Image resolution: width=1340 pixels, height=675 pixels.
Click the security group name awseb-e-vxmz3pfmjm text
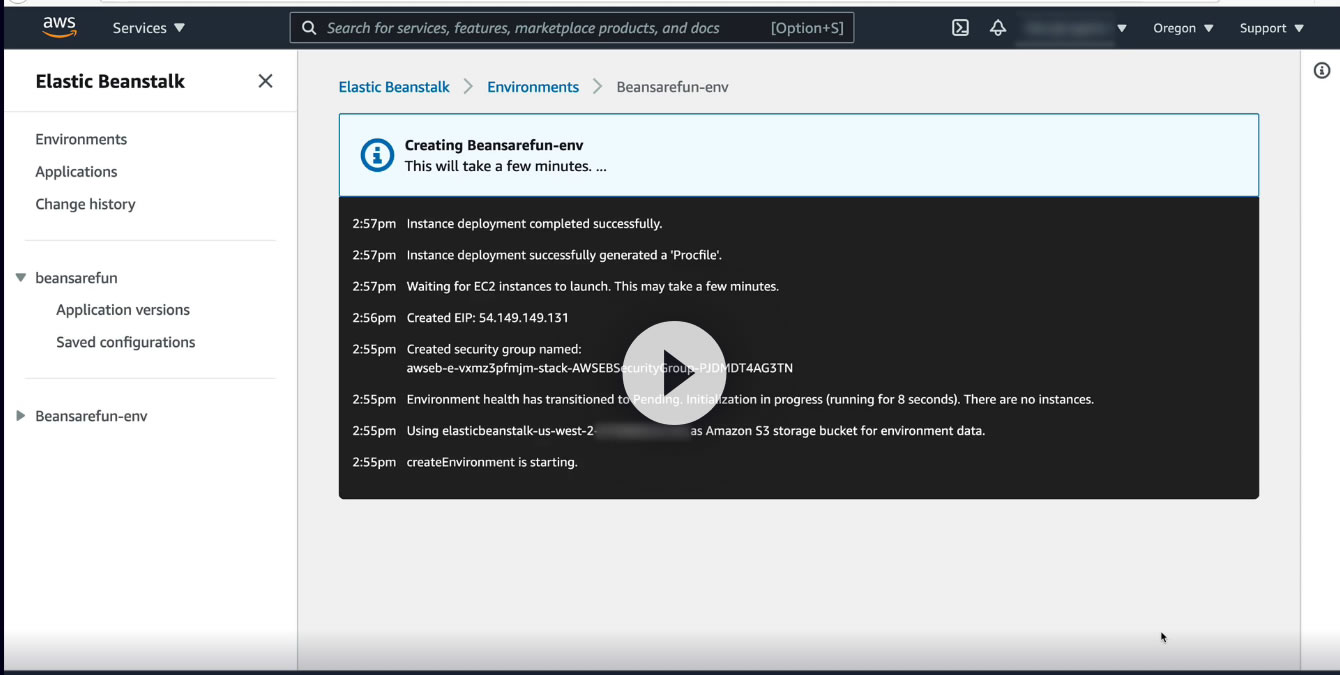[x=599, y=368]
